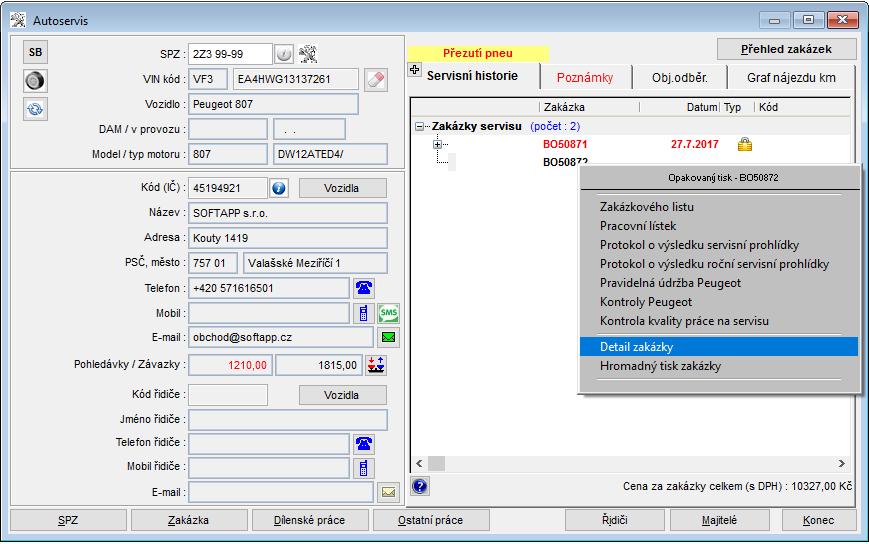Click the left arrow of horizontal scrollbar

pyautogui.click(x=419, y=463)
